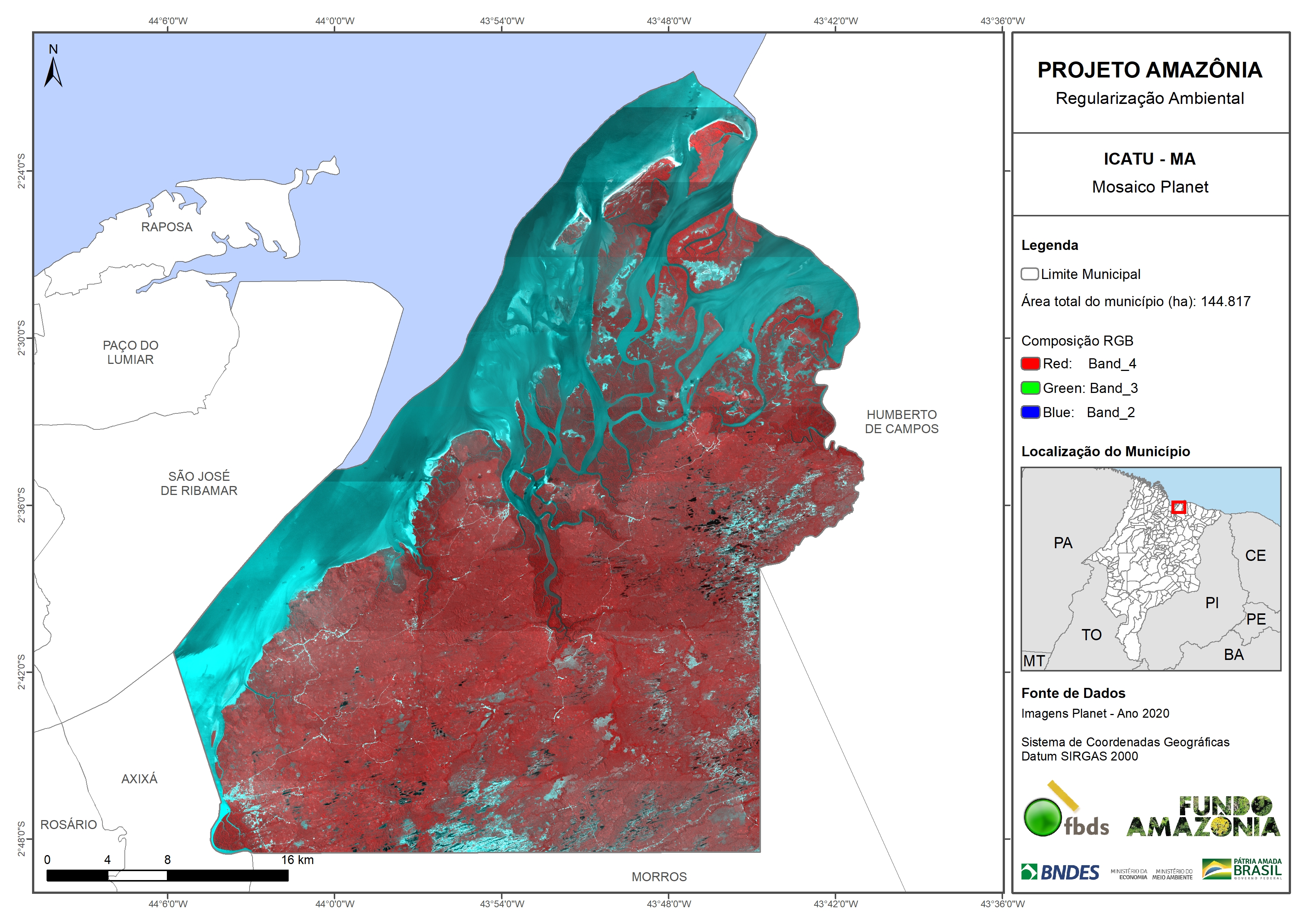Click the green Band_3 color swatch
The width and height of the screenshot is (1307, 924).
click(1030, 388)
